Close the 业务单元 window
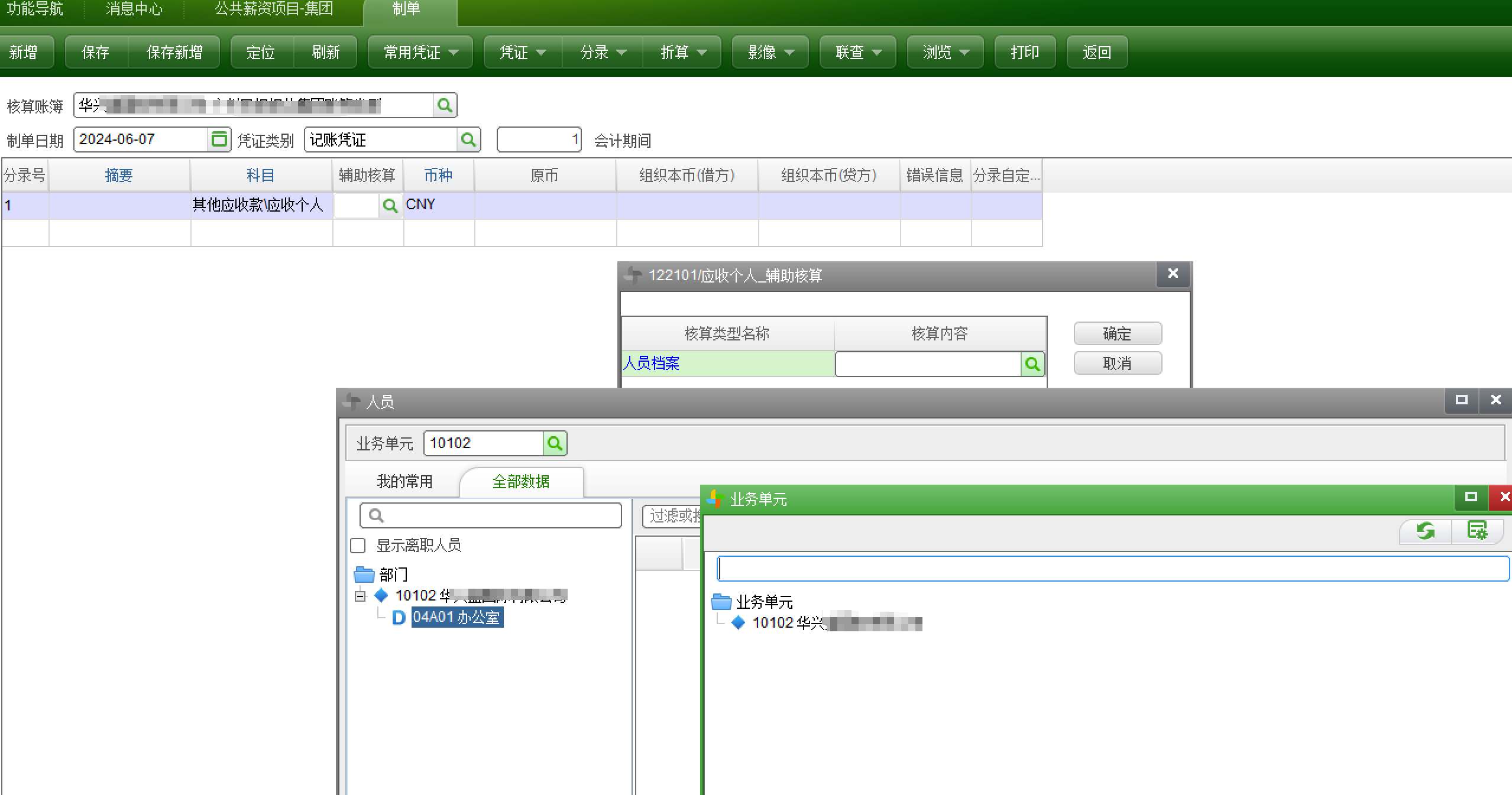This screenshot has height=795, width=1512. click(1502, 498)
